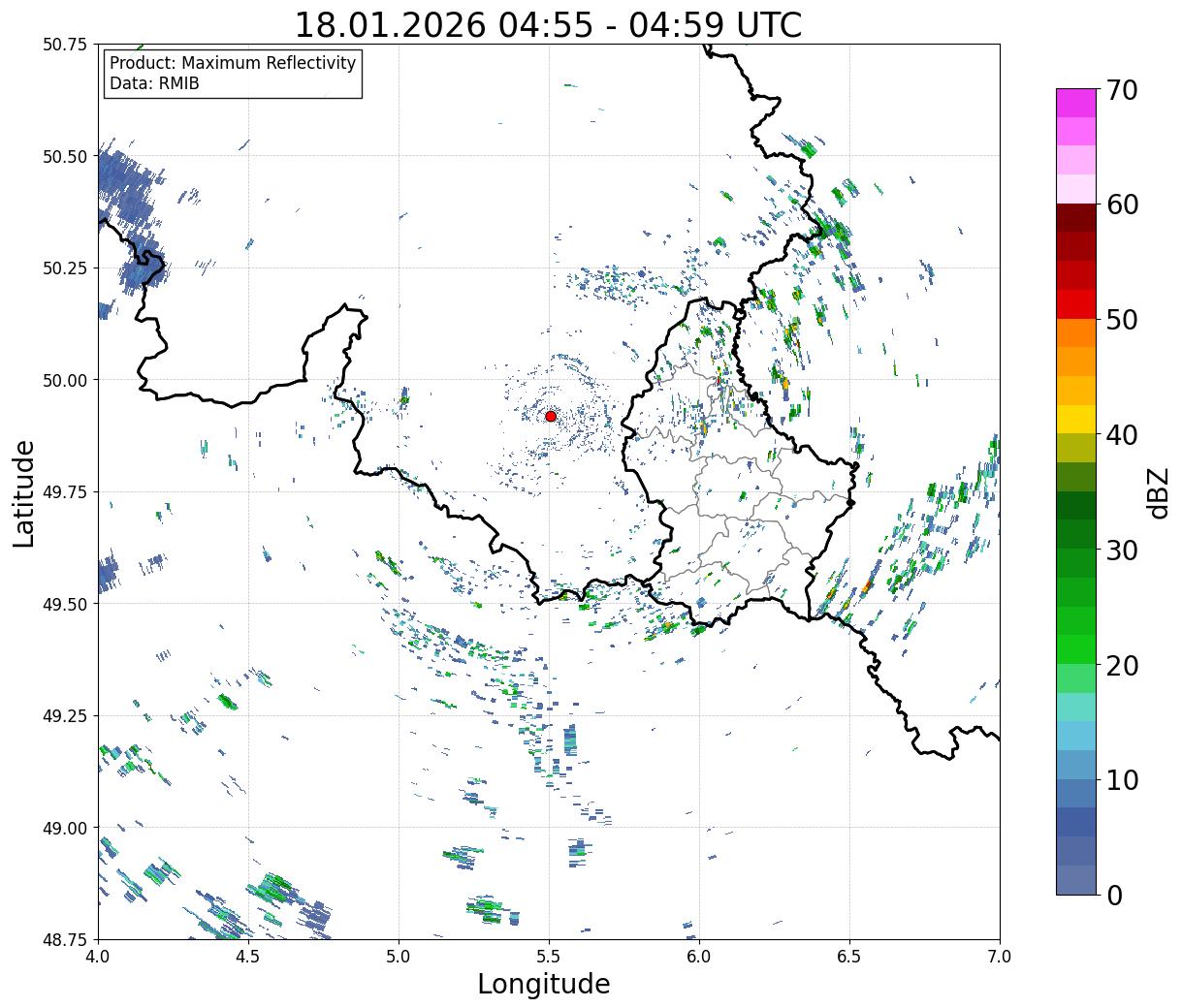Screen dimensions: 1182x1008
Task: Click the latitude tick label 50.25
Action: coord(65,268)
